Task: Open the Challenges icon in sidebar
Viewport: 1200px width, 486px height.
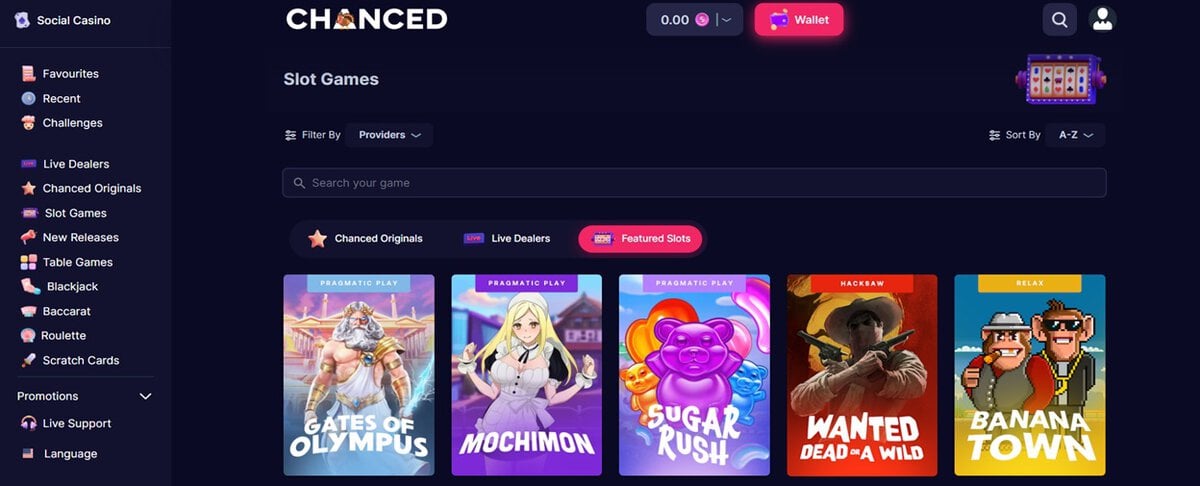Action: click(x=28, y=123)
